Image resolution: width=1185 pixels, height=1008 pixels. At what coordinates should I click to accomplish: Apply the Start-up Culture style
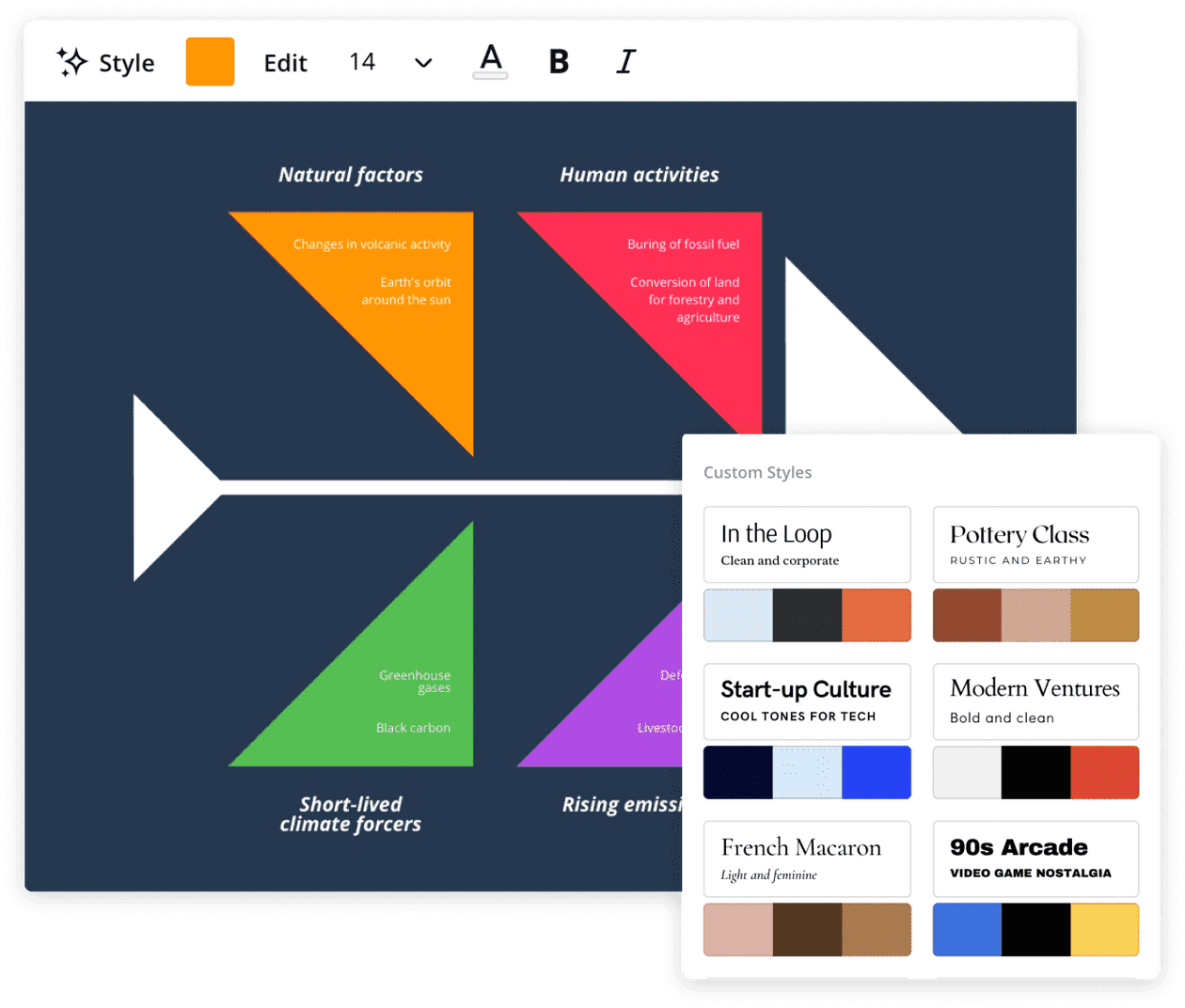[807, 701]
